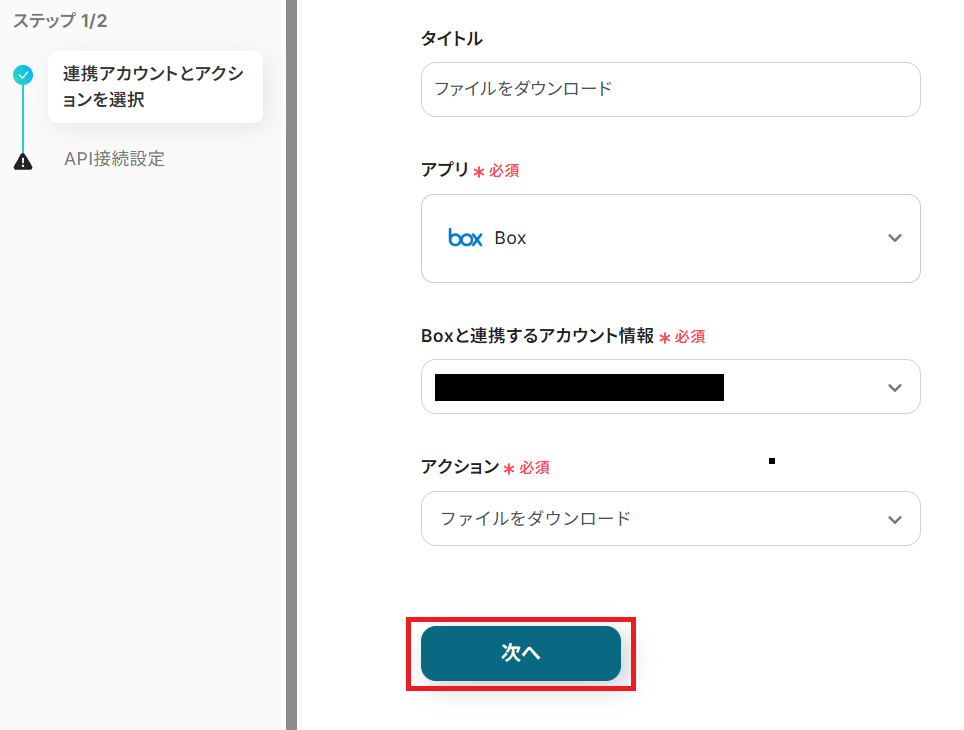Open the Box app selection box
Image resolution: width=964 pixels, height=730 pixels.
[670, 238]
